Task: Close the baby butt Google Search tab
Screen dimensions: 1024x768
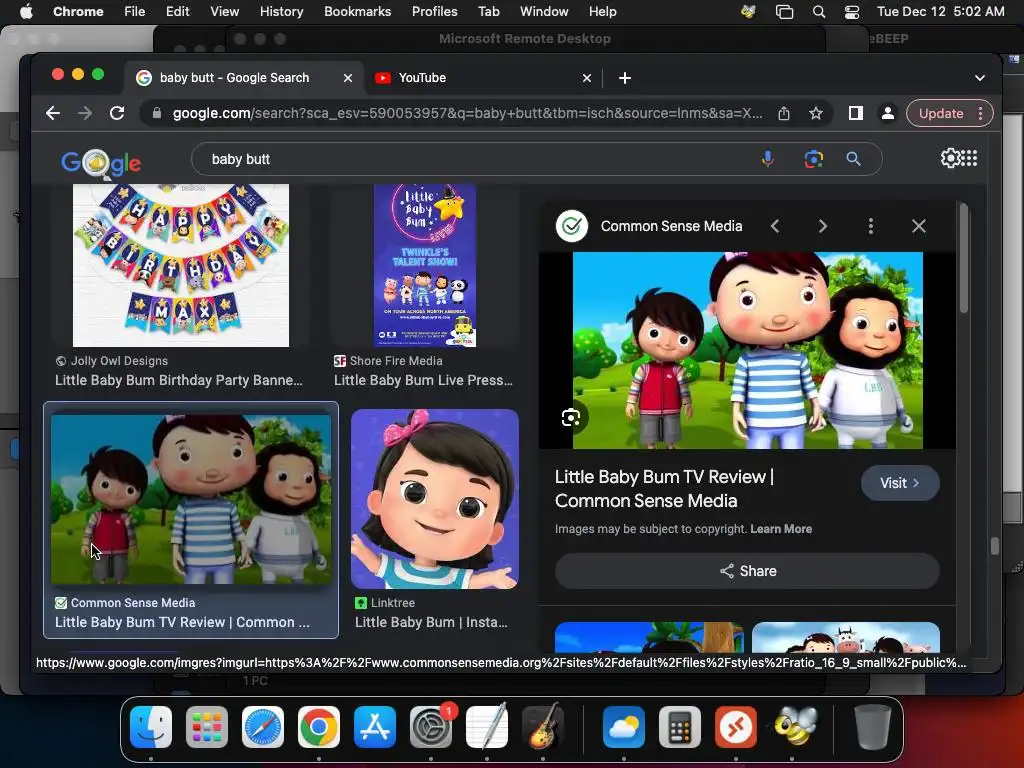Action: click(348, 78)
